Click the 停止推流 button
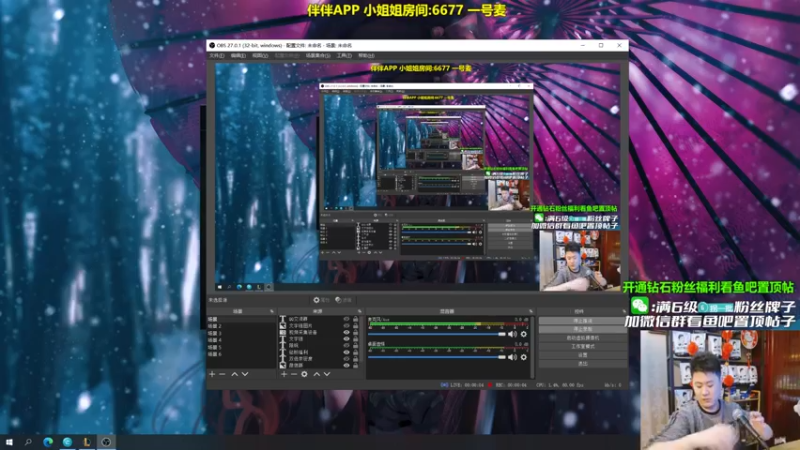The image size is (800, 450). coord(583,321)
